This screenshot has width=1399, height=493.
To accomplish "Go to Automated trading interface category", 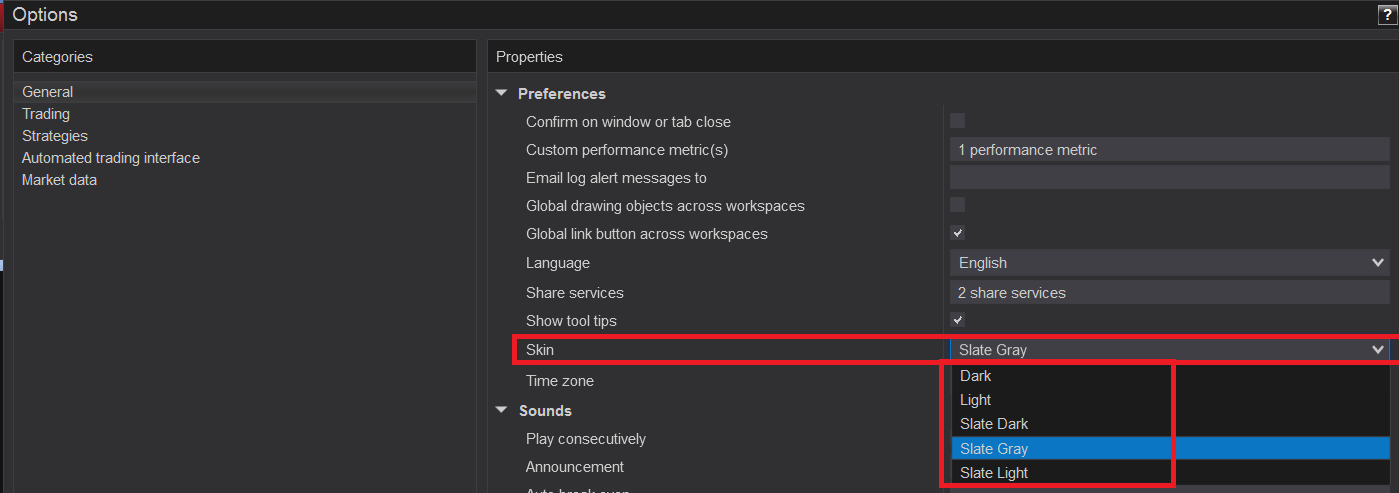I will pos(111,158).
